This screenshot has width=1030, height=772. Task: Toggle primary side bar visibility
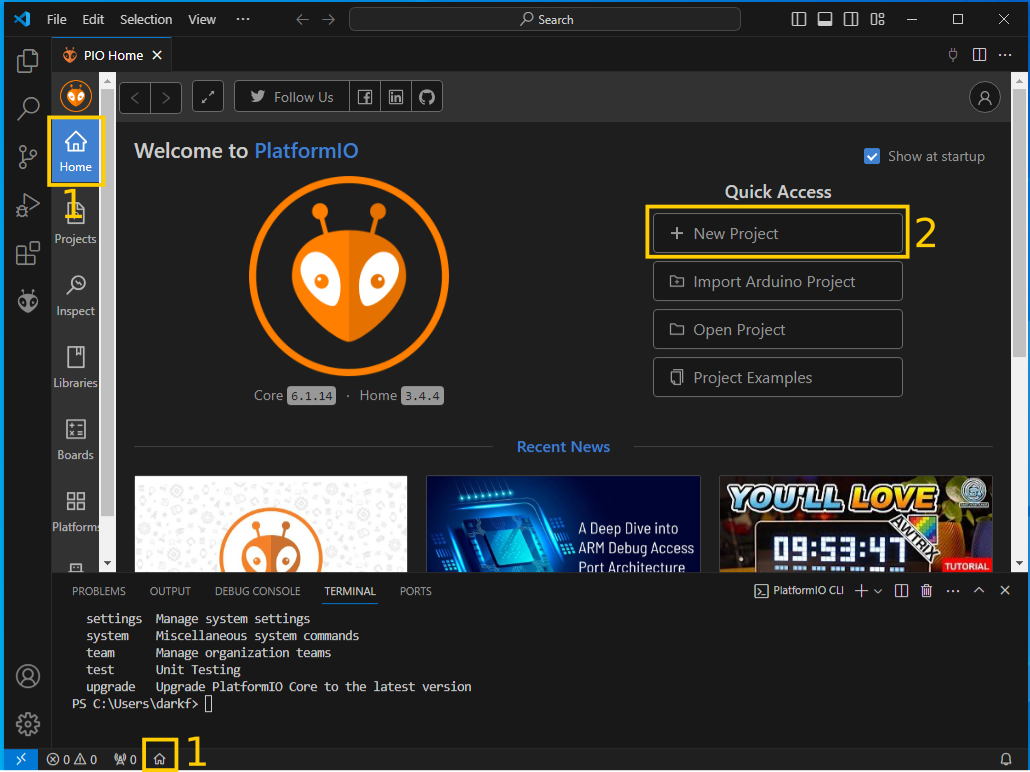click(x=799, y=19)
